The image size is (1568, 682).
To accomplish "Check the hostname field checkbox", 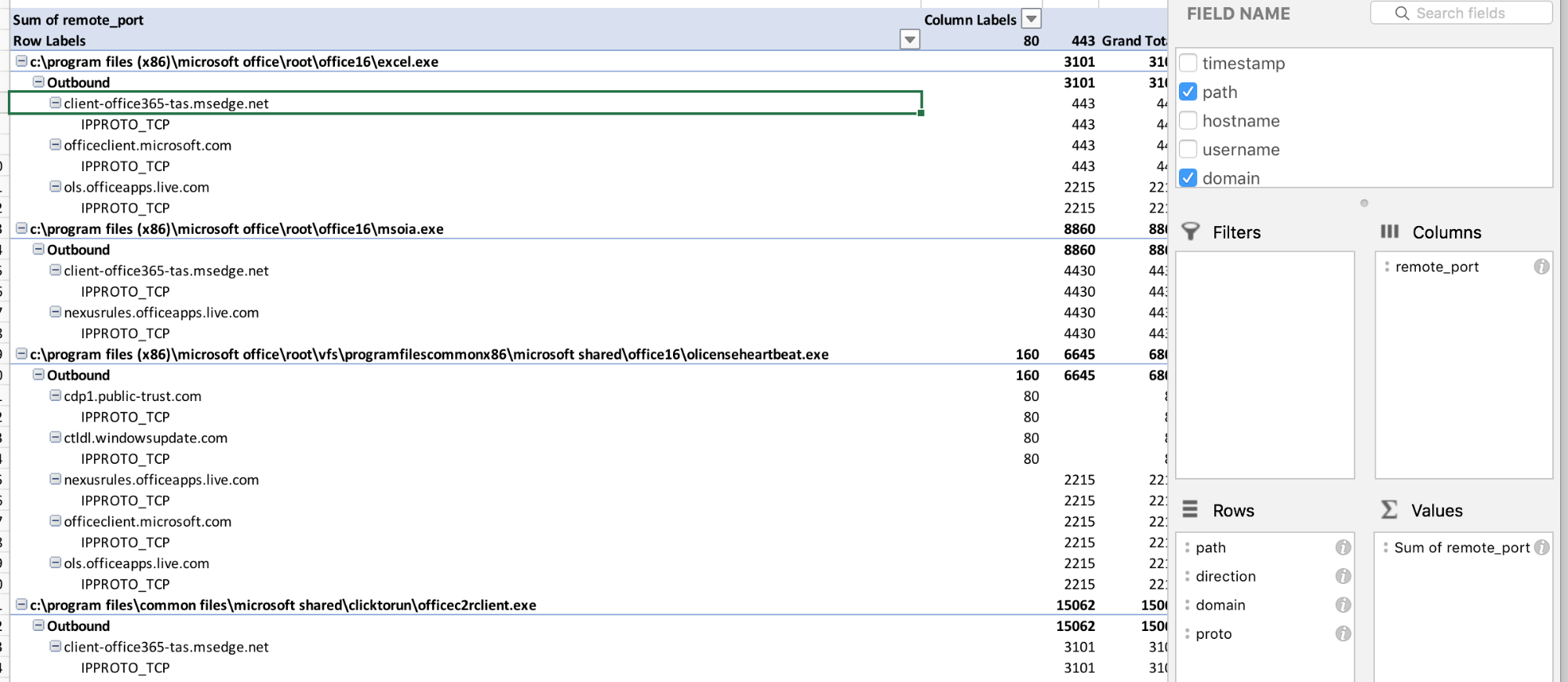I will tap(1188, 121).
